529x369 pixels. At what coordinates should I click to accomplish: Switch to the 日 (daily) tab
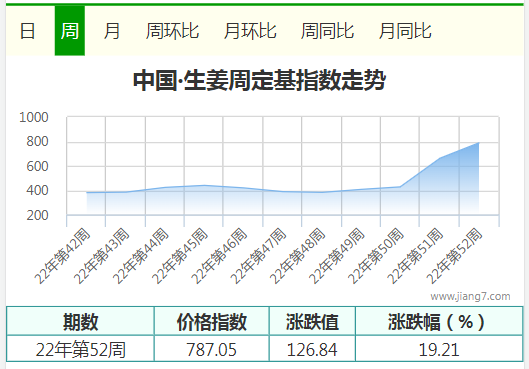[27, 31]
